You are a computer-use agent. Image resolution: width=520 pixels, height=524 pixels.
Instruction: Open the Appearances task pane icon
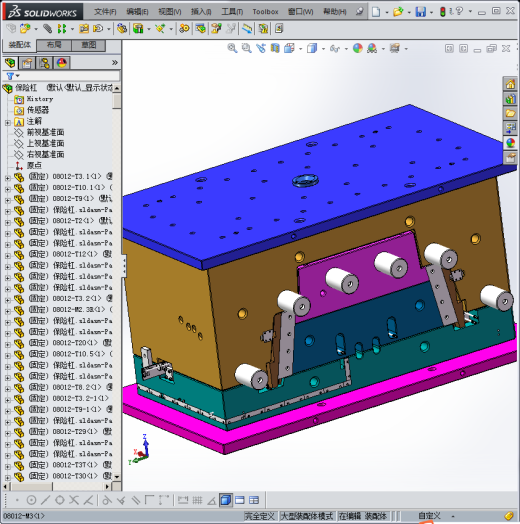coord(510,143)
